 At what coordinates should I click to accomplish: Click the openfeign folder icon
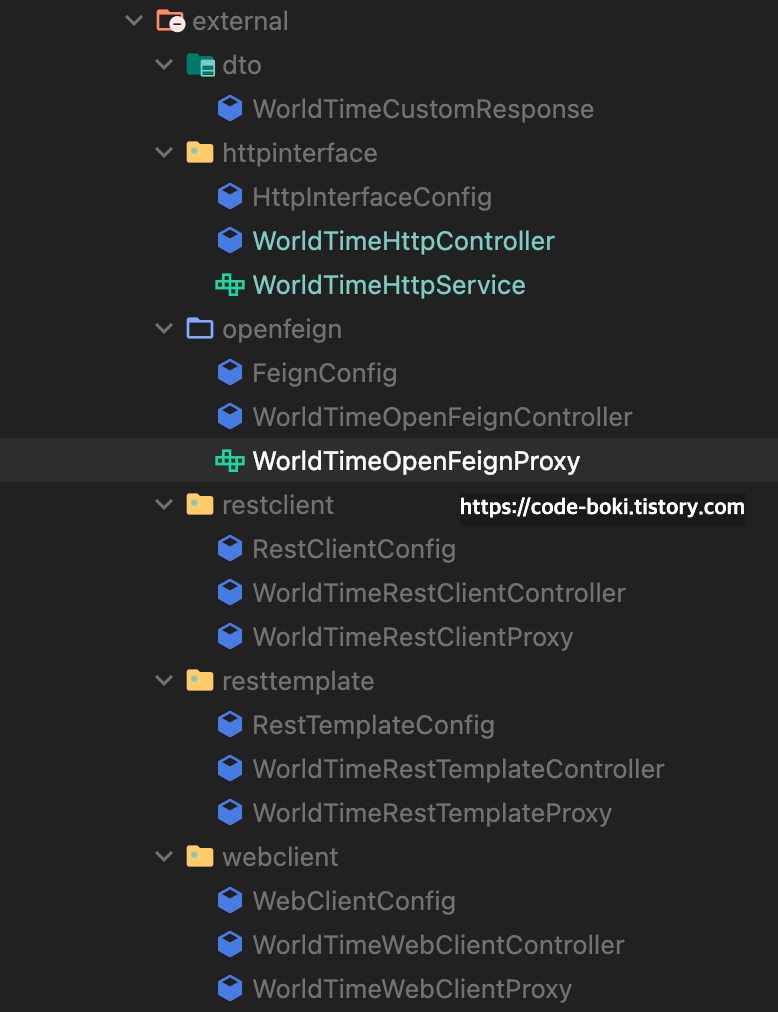tap(200, 329)
